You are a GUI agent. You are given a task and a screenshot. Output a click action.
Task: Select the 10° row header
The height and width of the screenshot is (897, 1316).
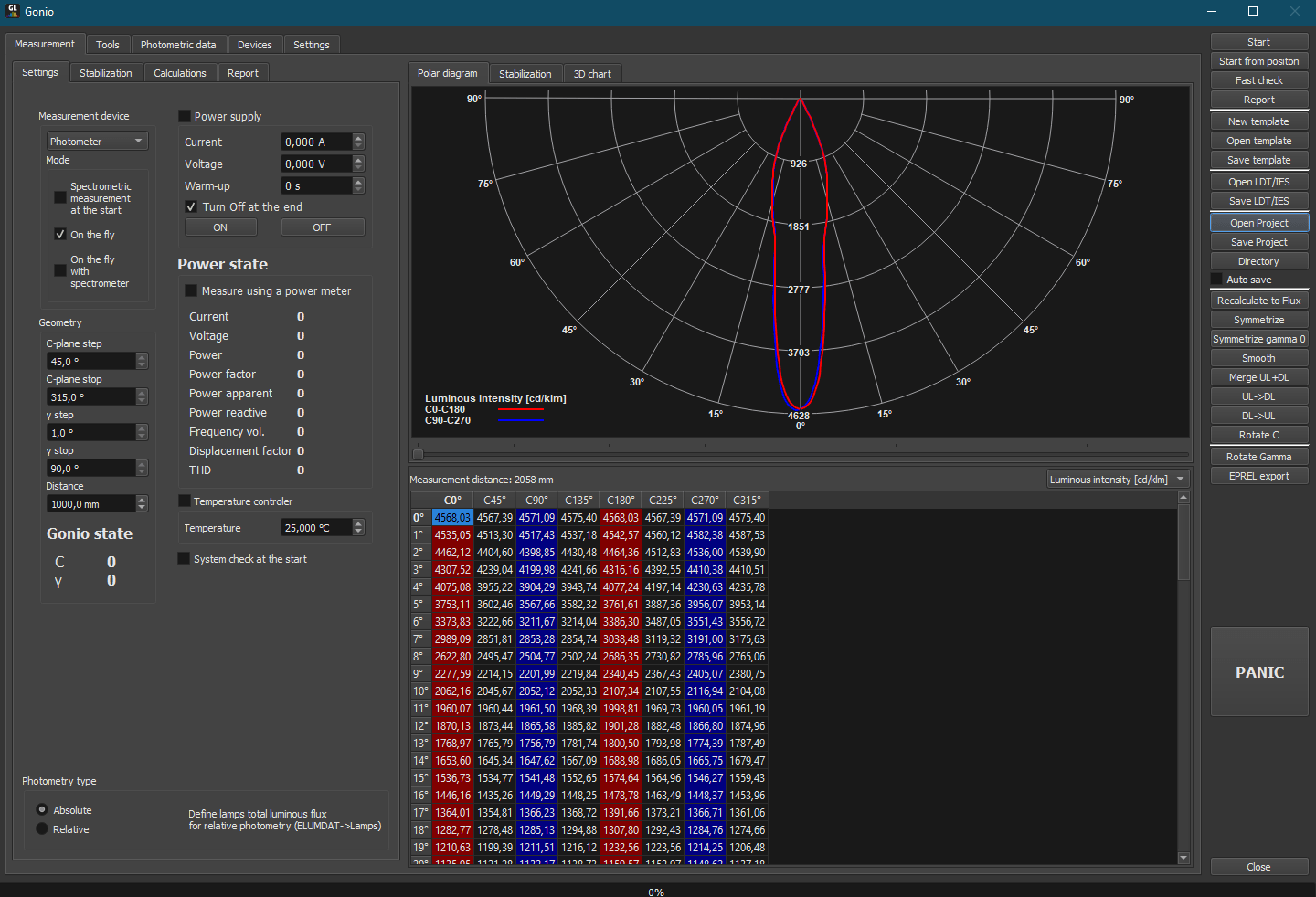point(420,691)
